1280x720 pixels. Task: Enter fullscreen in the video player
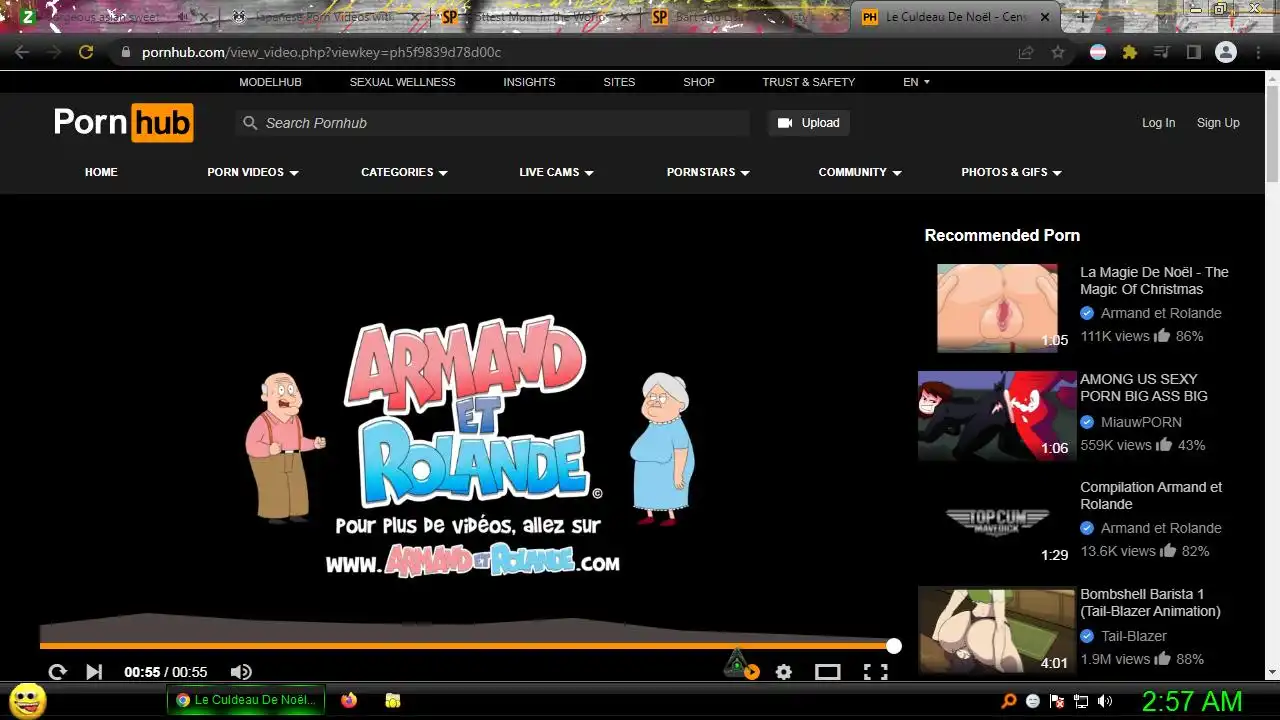[x=876, y=672]
